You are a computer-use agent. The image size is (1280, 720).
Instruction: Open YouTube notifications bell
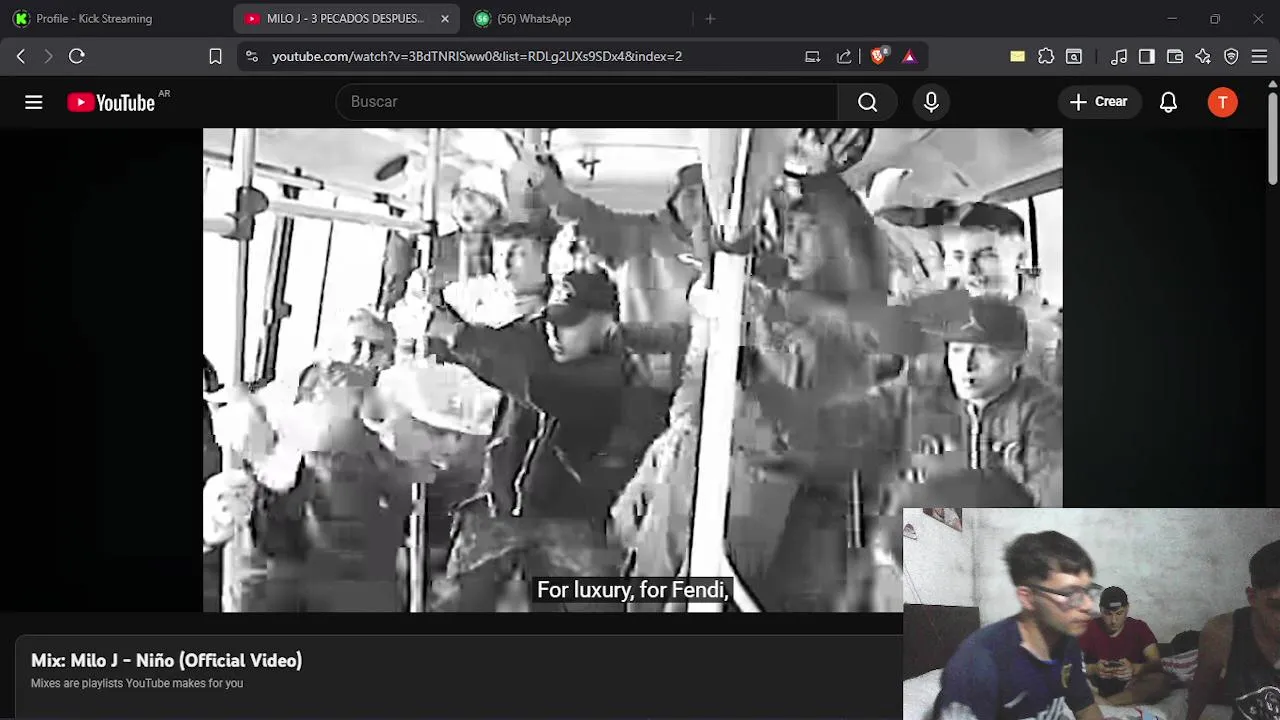point(1168,102)
